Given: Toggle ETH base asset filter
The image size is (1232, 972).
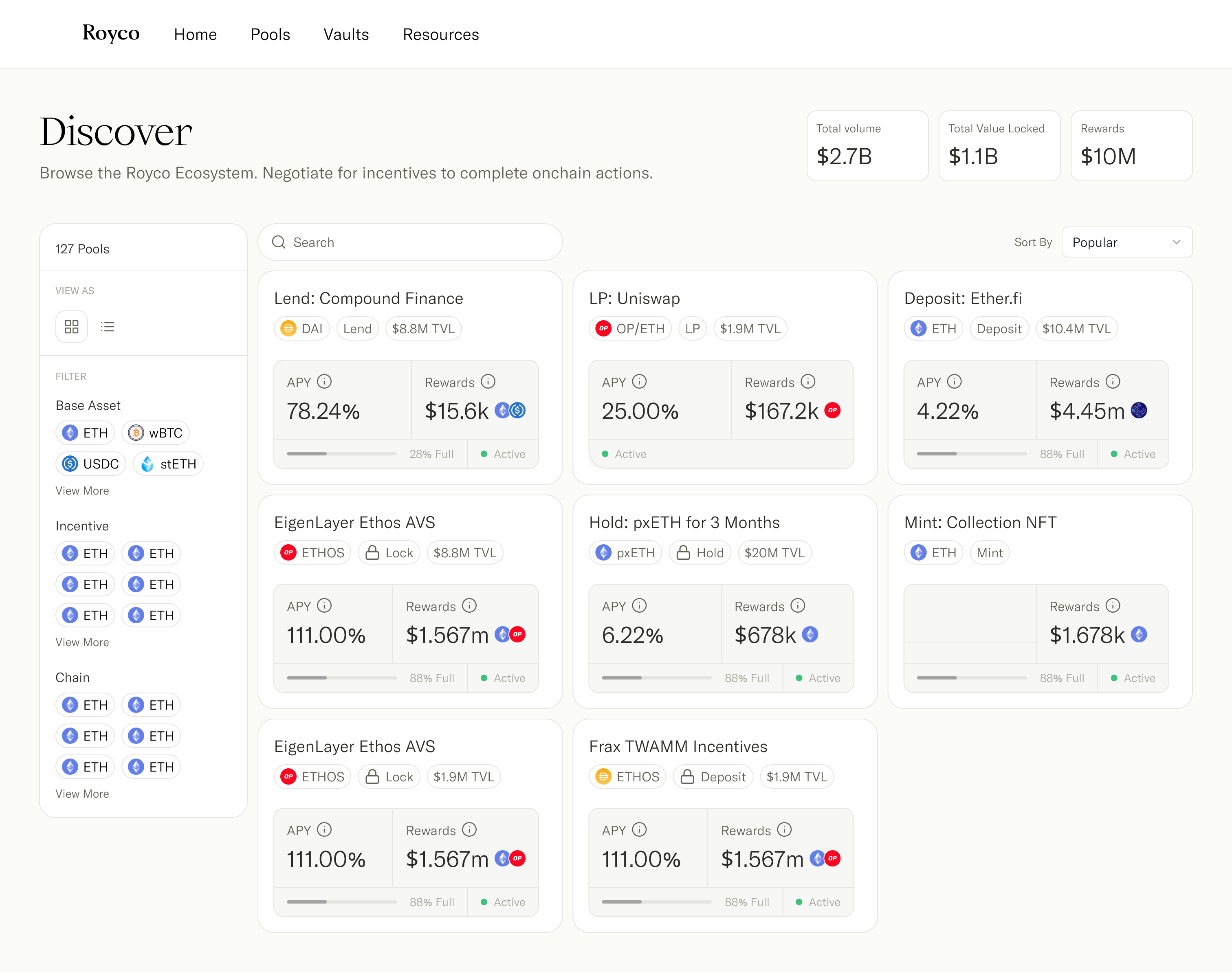Looking at the screenshot, I should pos(86,433).
